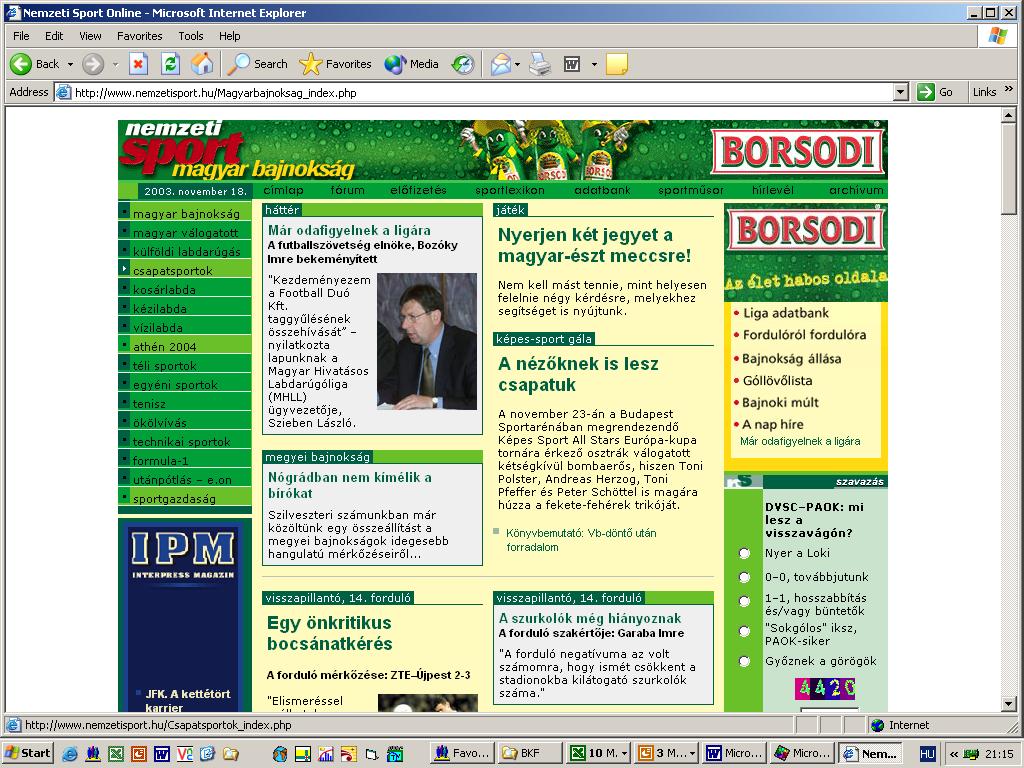This screenshot has width=1024, height=768.
Task: Select 'Győznek a görögök' radio option
Action: tap(744, 661)
